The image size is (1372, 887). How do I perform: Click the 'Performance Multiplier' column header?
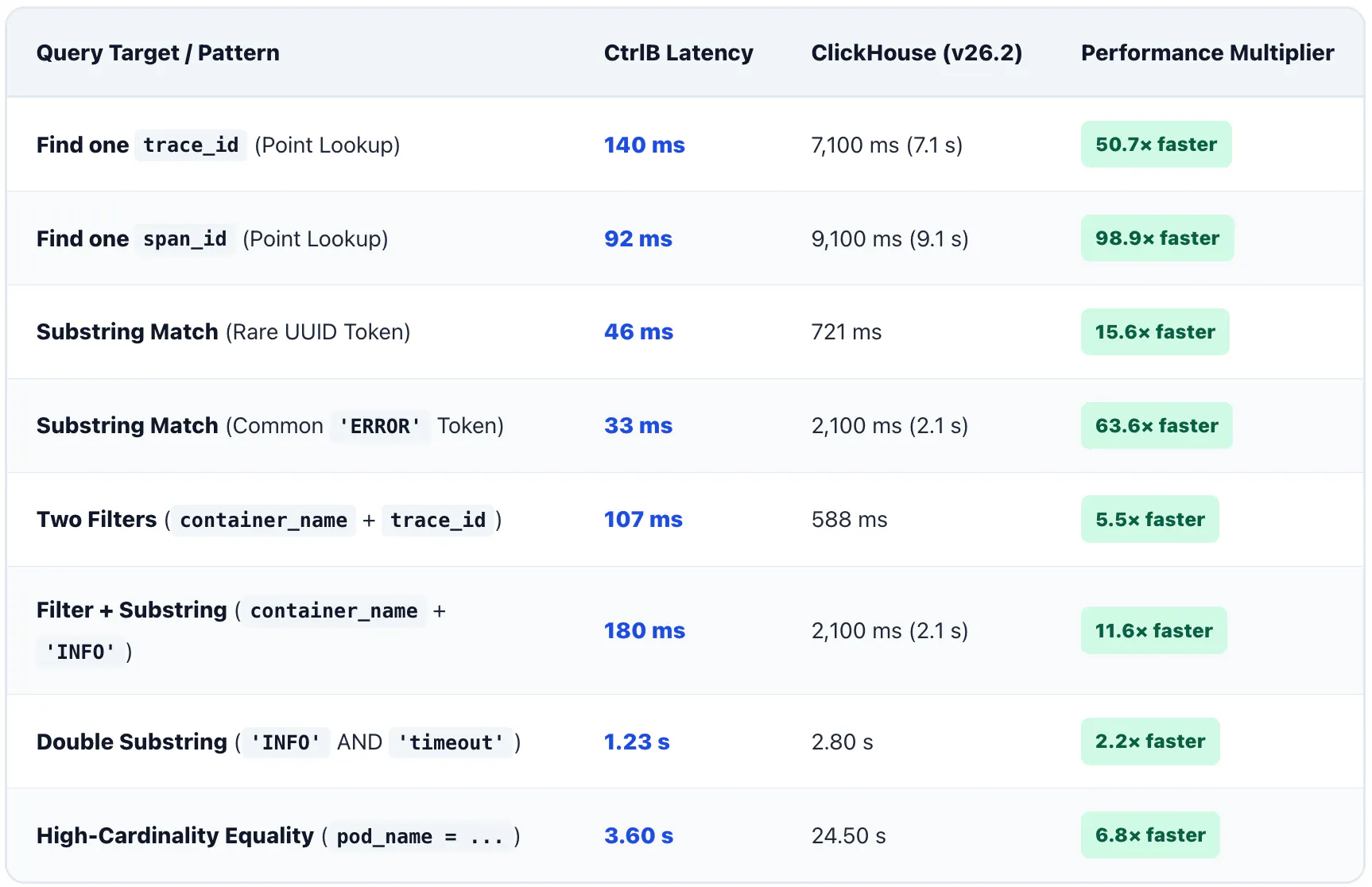pyautogui.click(x=1207, y=53)
